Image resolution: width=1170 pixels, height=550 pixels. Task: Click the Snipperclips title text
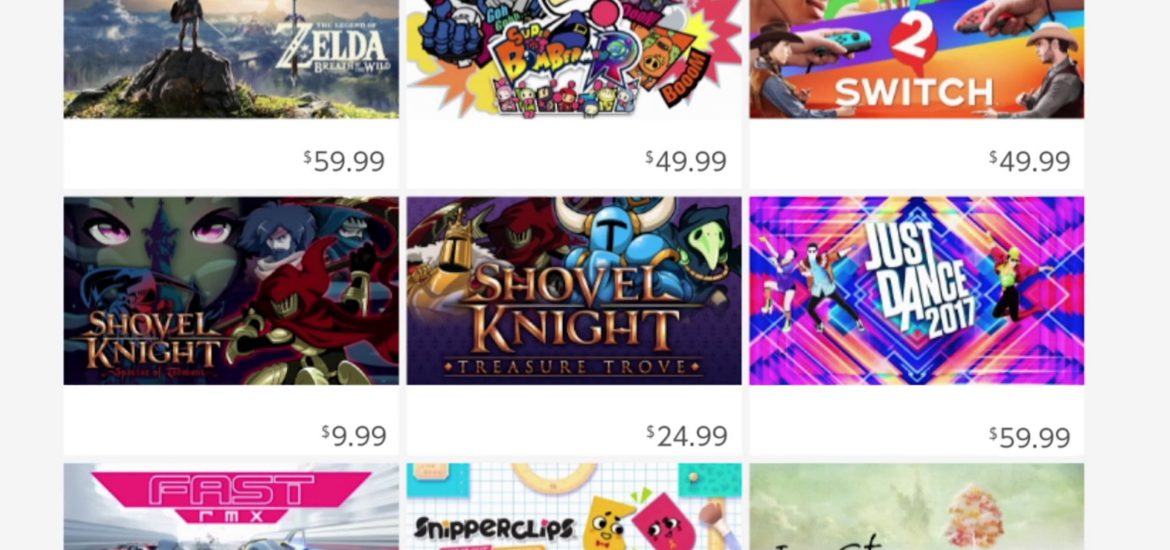(x=494, y=529)
